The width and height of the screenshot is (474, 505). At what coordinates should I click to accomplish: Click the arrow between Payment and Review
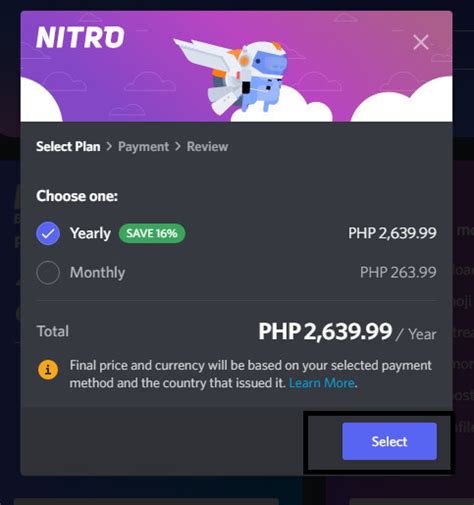pos(178,146)
